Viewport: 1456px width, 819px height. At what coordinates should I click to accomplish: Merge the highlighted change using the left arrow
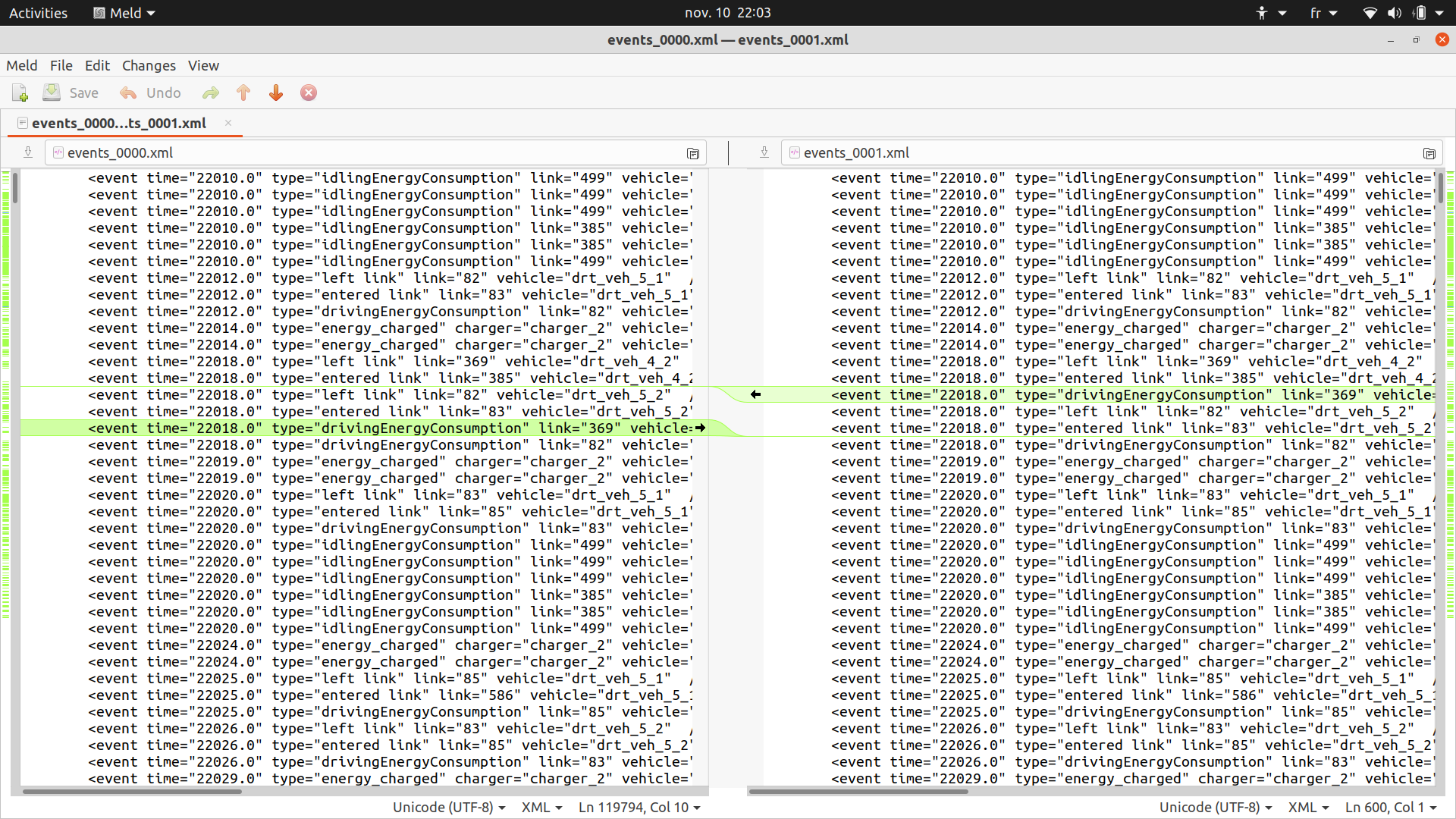[756, 394]
